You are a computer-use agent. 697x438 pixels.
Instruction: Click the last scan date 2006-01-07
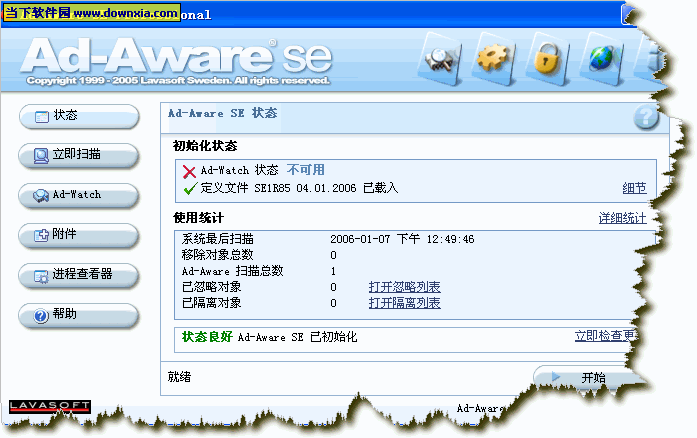point(360,239)
